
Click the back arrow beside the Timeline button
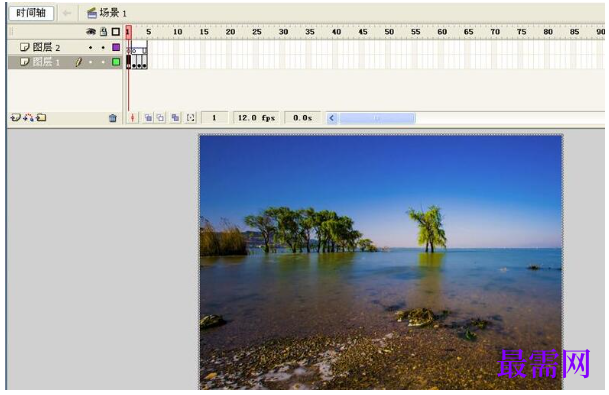(67, 13)
